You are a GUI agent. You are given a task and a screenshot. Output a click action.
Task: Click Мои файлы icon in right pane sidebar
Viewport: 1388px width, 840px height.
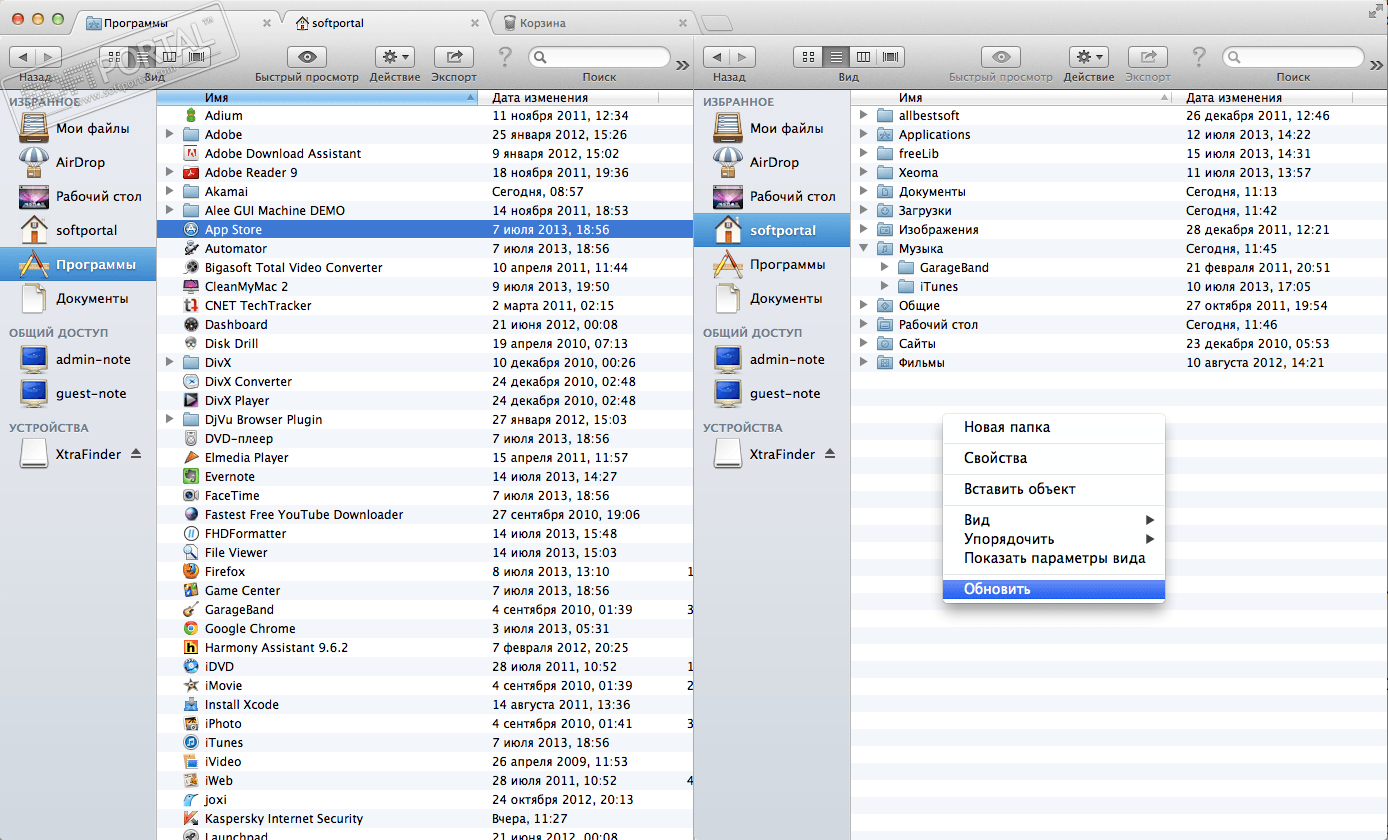coord(728,128)
